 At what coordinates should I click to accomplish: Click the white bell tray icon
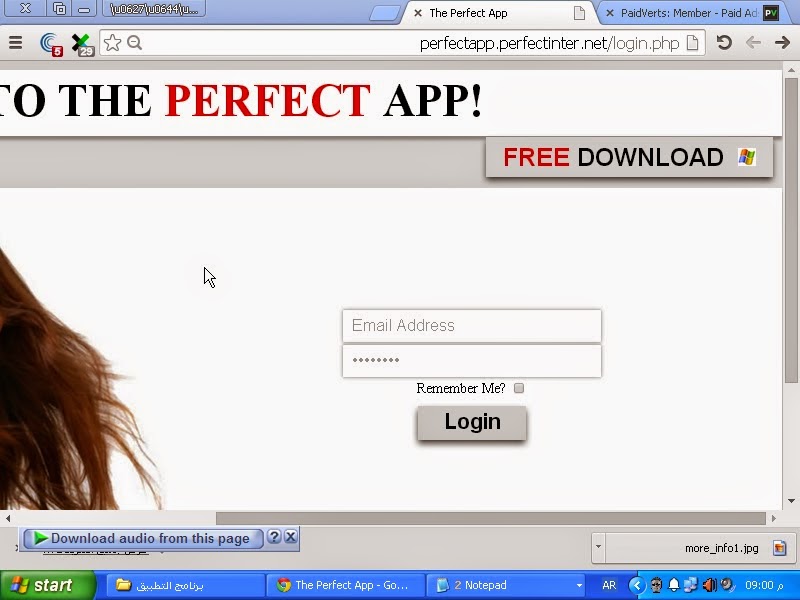point(673,585)
